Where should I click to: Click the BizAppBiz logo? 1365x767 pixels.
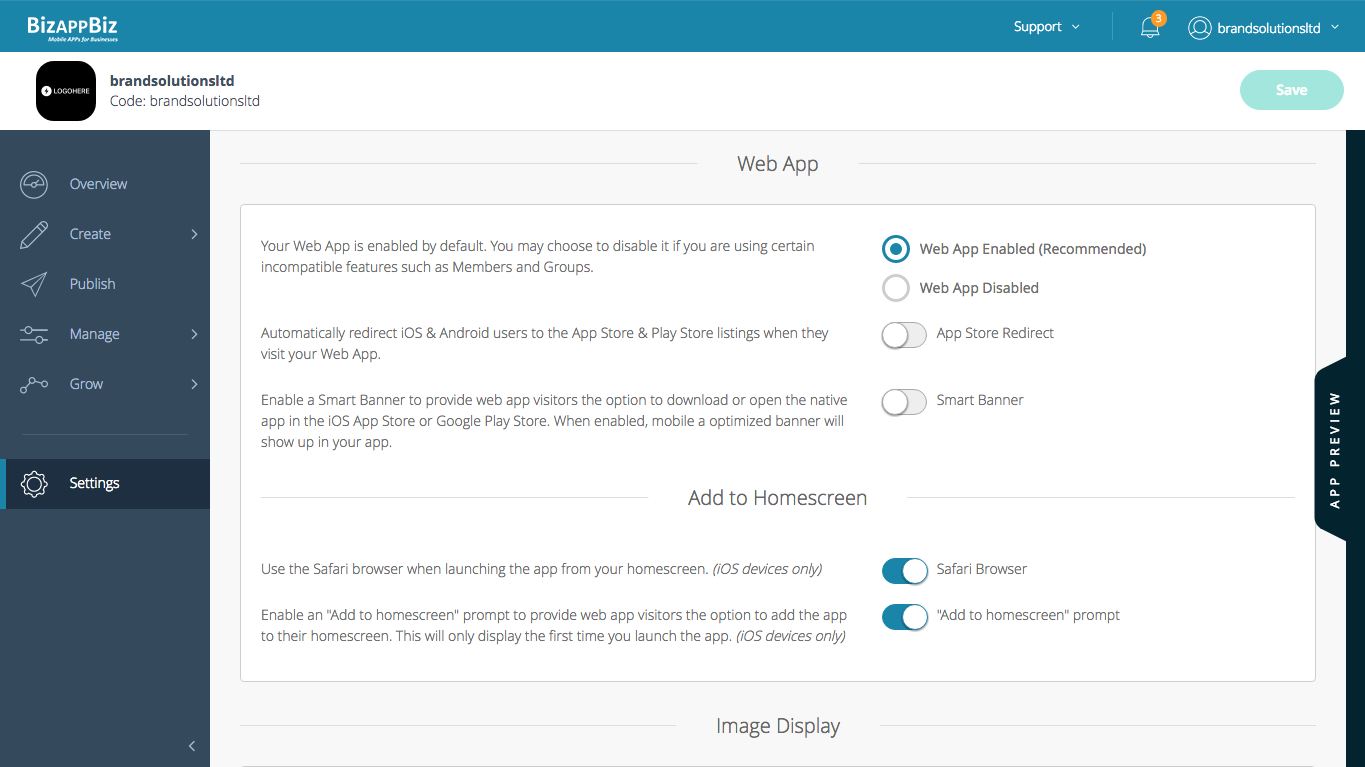72,27
